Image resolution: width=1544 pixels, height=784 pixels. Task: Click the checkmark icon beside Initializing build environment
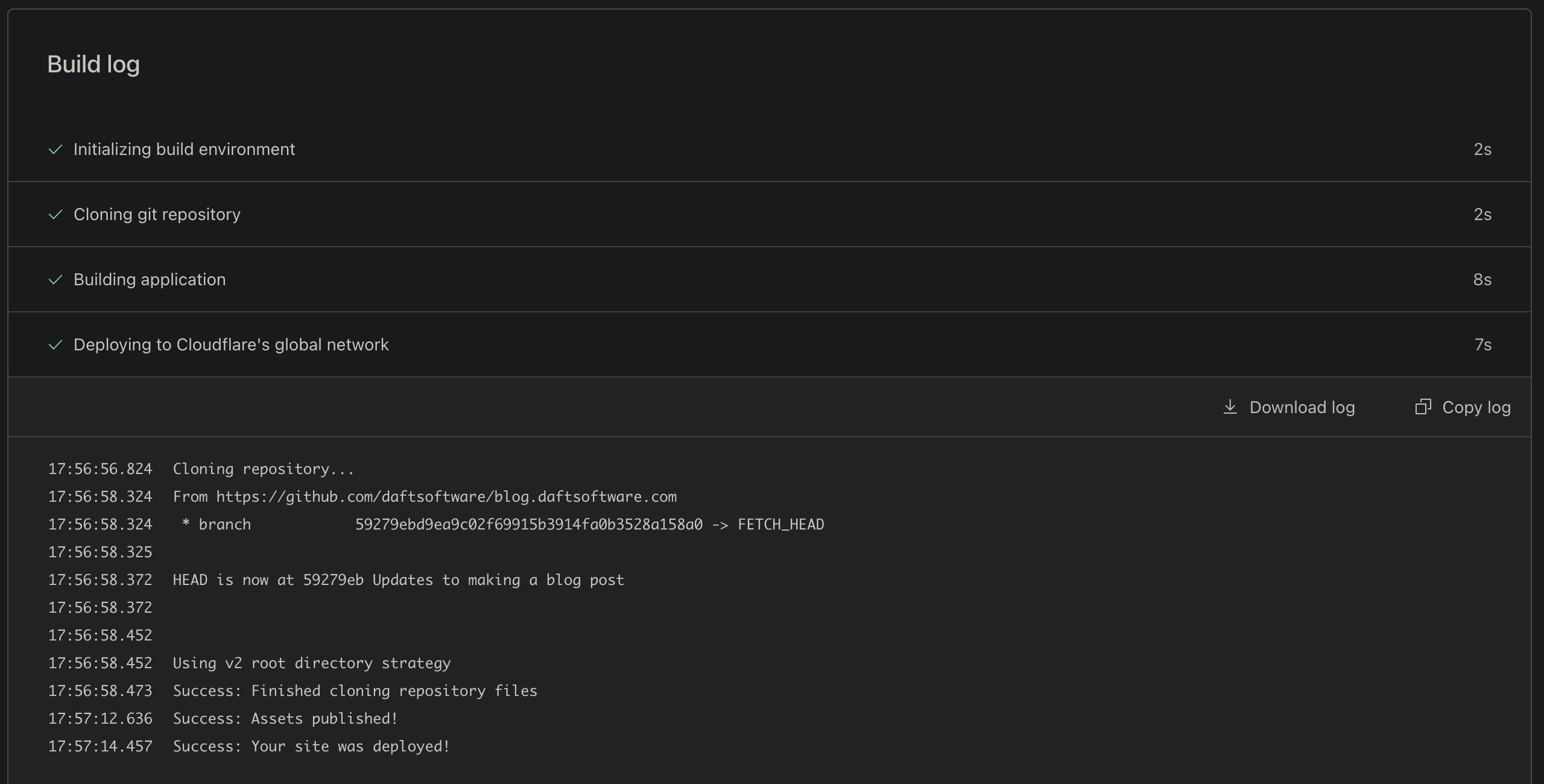55,150
